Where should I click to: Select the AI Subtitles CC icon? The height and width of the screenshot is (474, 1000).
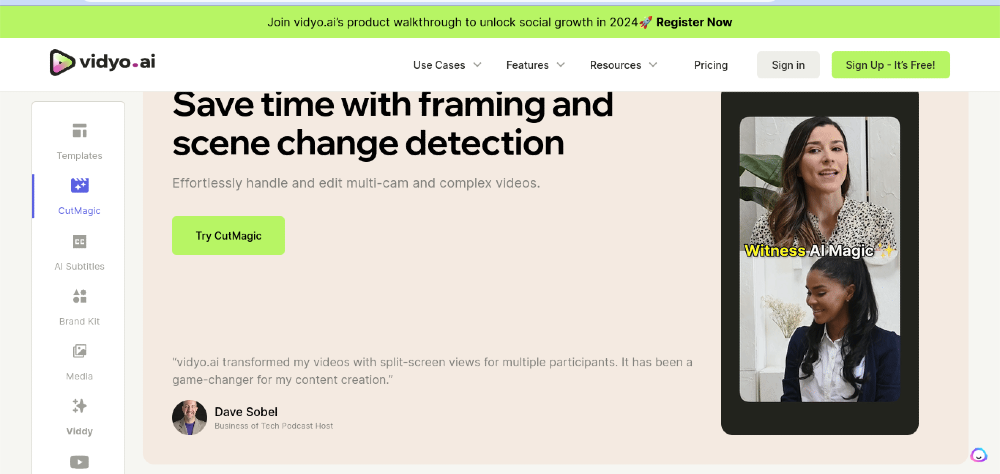80,241
